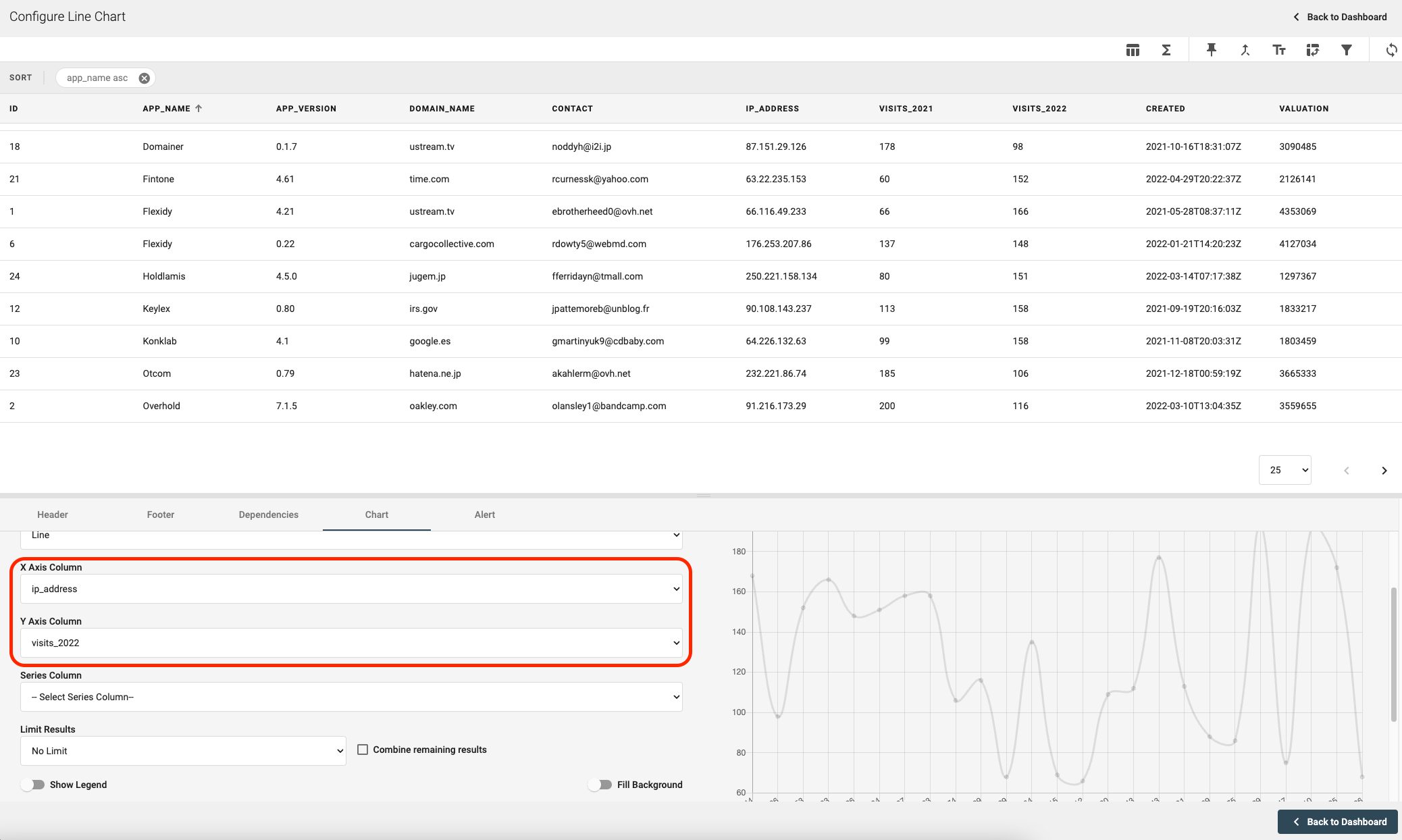The image size is (1402, 840).
Task: Open the Series Column dropdown
Action: point(351,697)
